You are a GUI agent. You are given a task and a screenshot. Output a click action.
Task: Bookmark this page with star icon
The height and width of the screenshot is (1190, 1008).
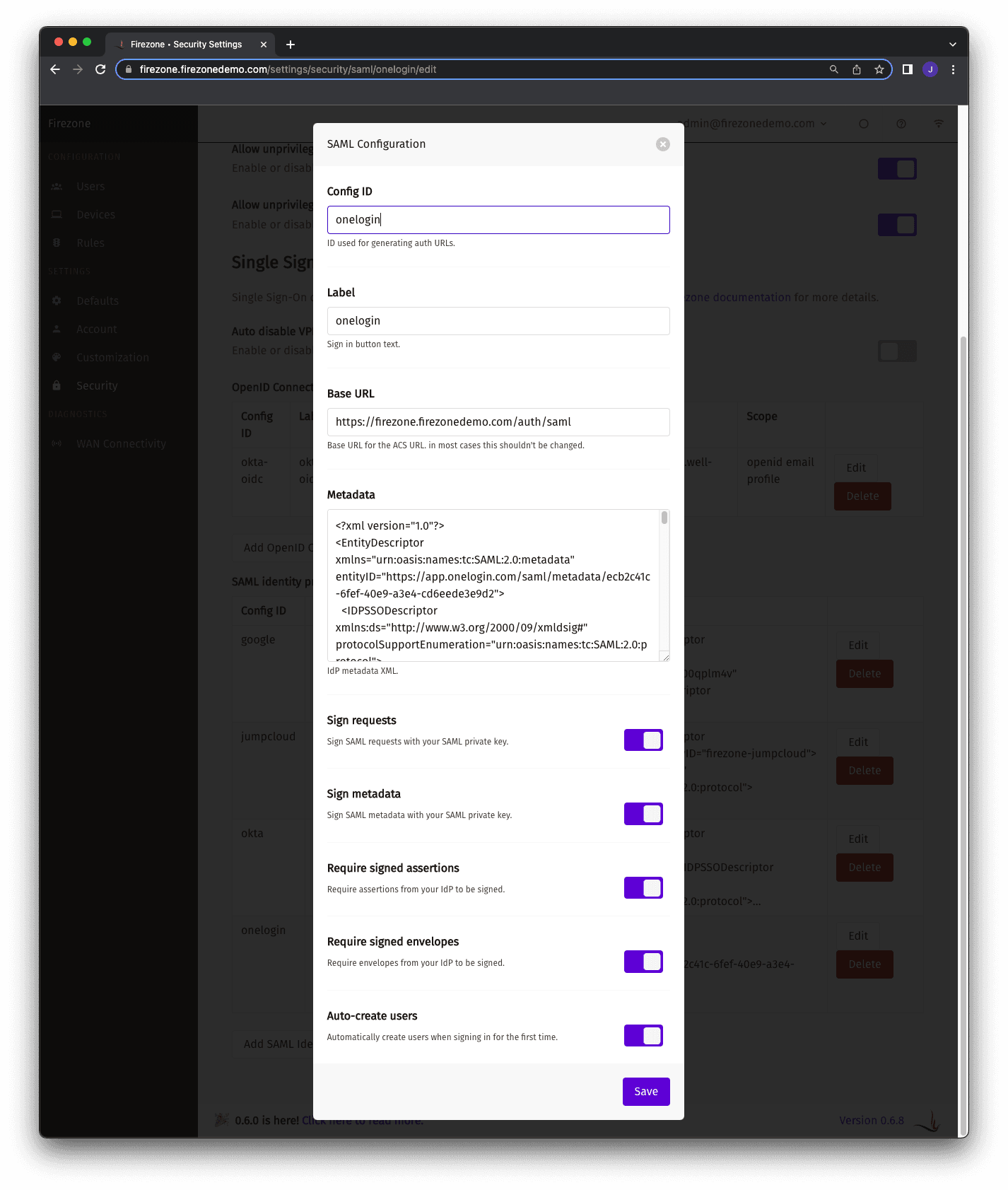(879, 69)
